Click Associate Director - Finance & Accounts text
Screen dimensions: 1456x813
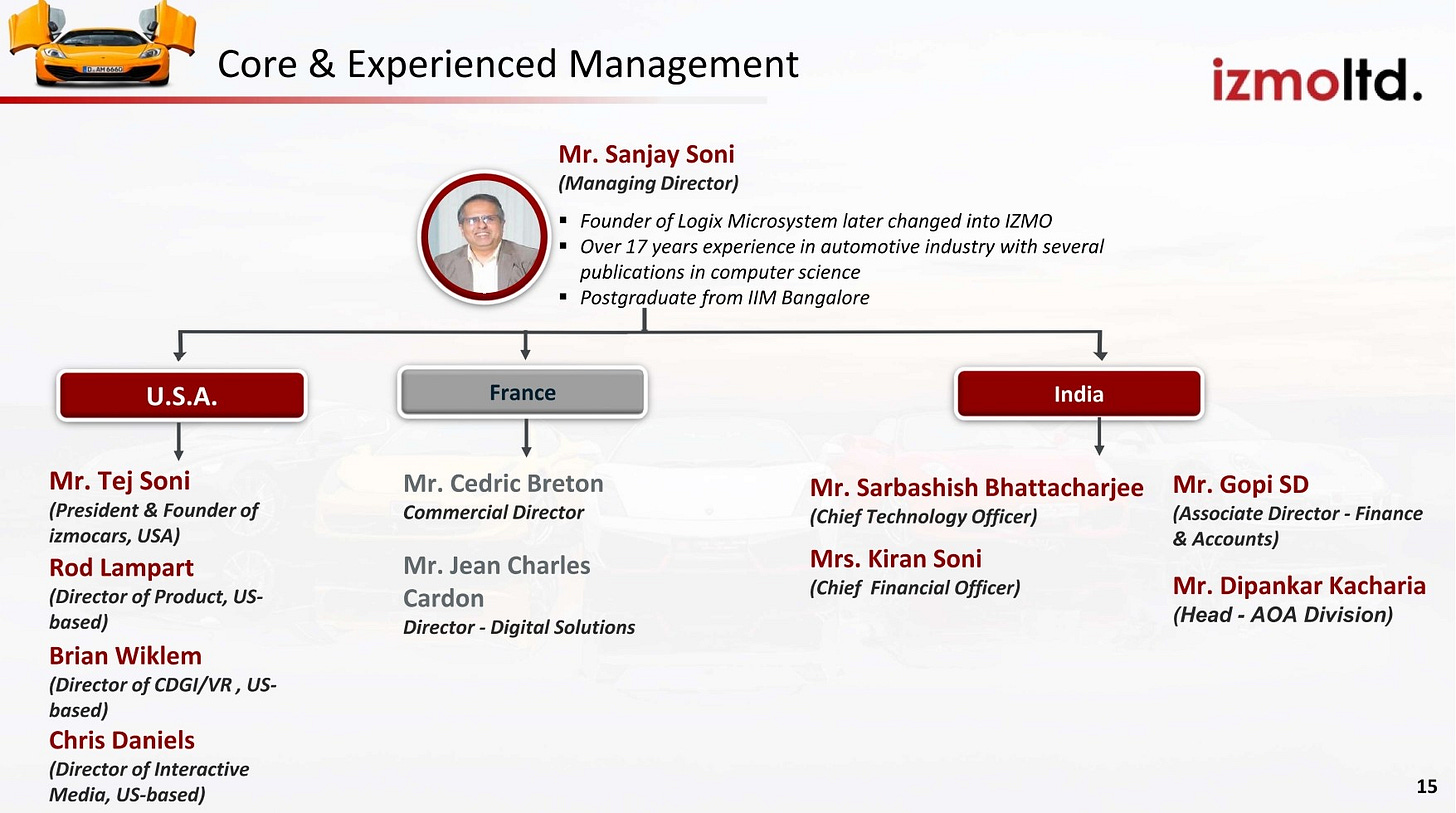pyautogui.click(x=1297, y=526)
